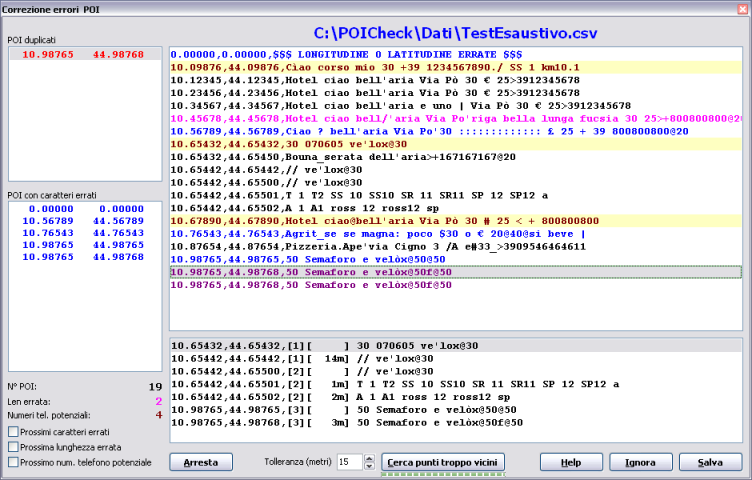Screen dimensions: 752x480
Task: Click 'Cerca punti troppo vicini' button
Action: point(444,462)
